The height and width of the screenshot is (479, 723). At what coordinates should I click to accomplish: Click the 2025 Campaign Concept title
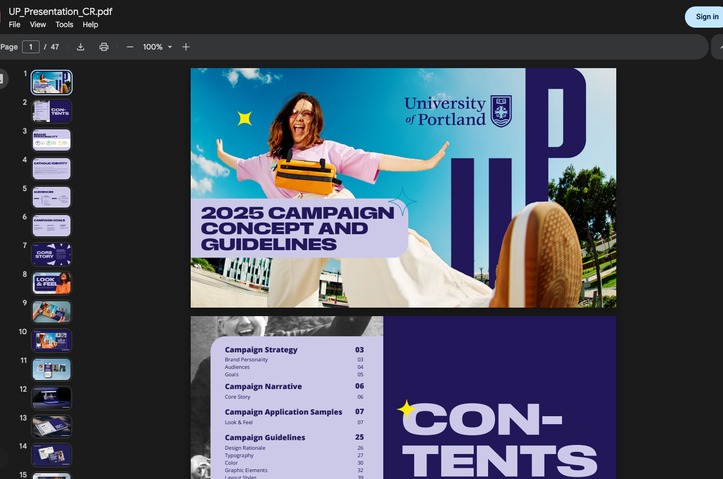point(297,228)
